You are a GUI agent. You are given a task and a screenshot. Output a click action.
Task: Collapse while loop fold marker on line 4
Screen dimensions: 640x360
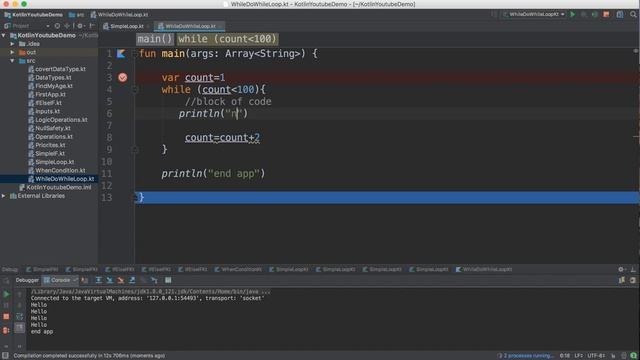135,89
